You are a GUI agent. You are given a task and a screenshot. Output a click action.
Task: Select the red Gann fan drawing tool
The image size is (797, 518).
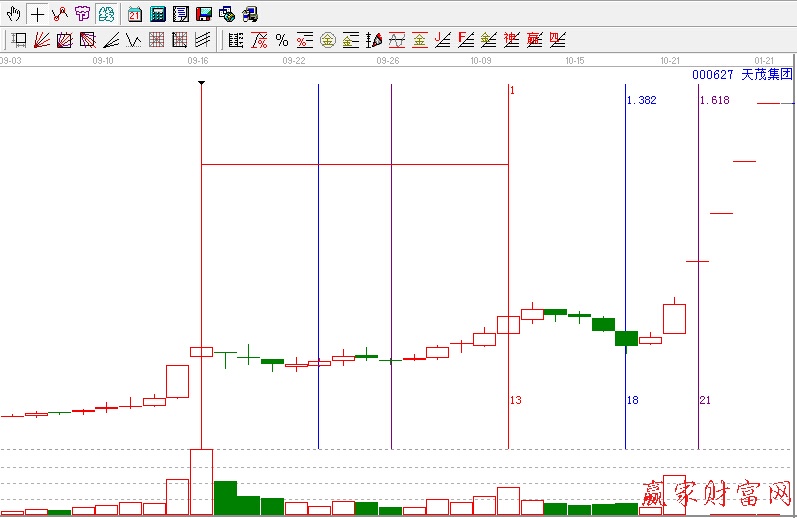point(42,40)
